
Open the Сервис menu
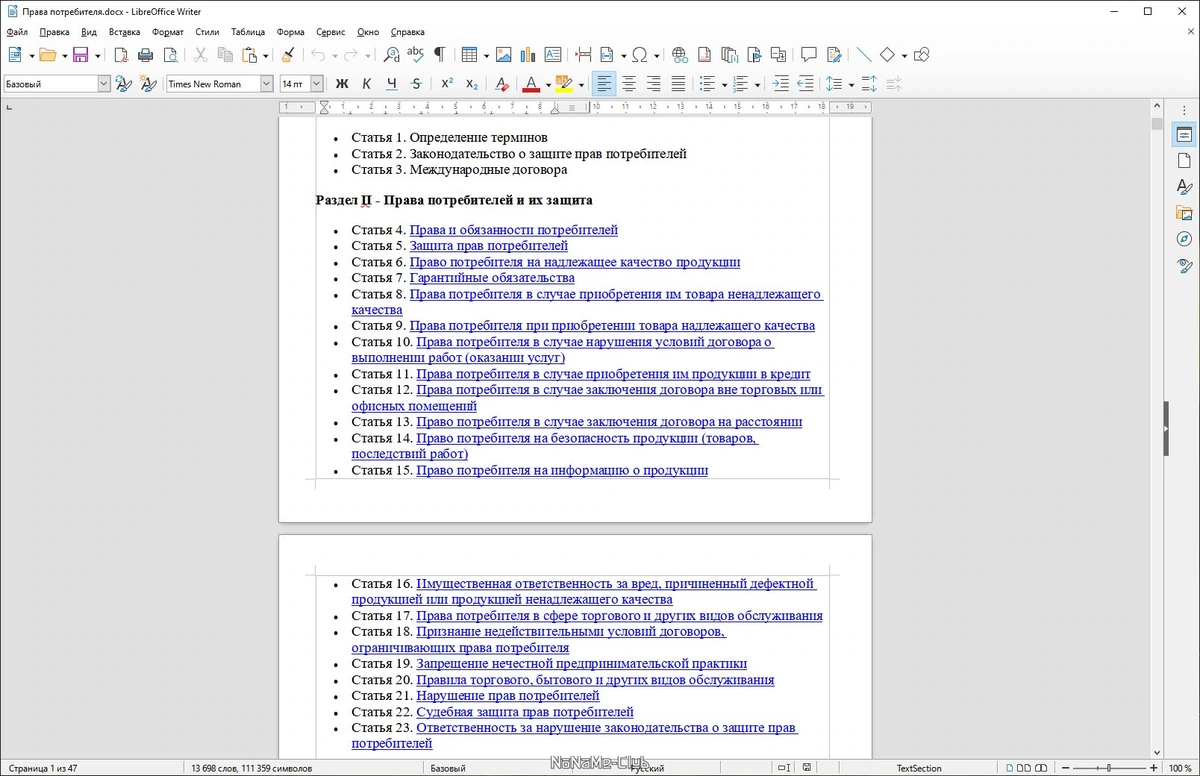(x=332, y=32)
